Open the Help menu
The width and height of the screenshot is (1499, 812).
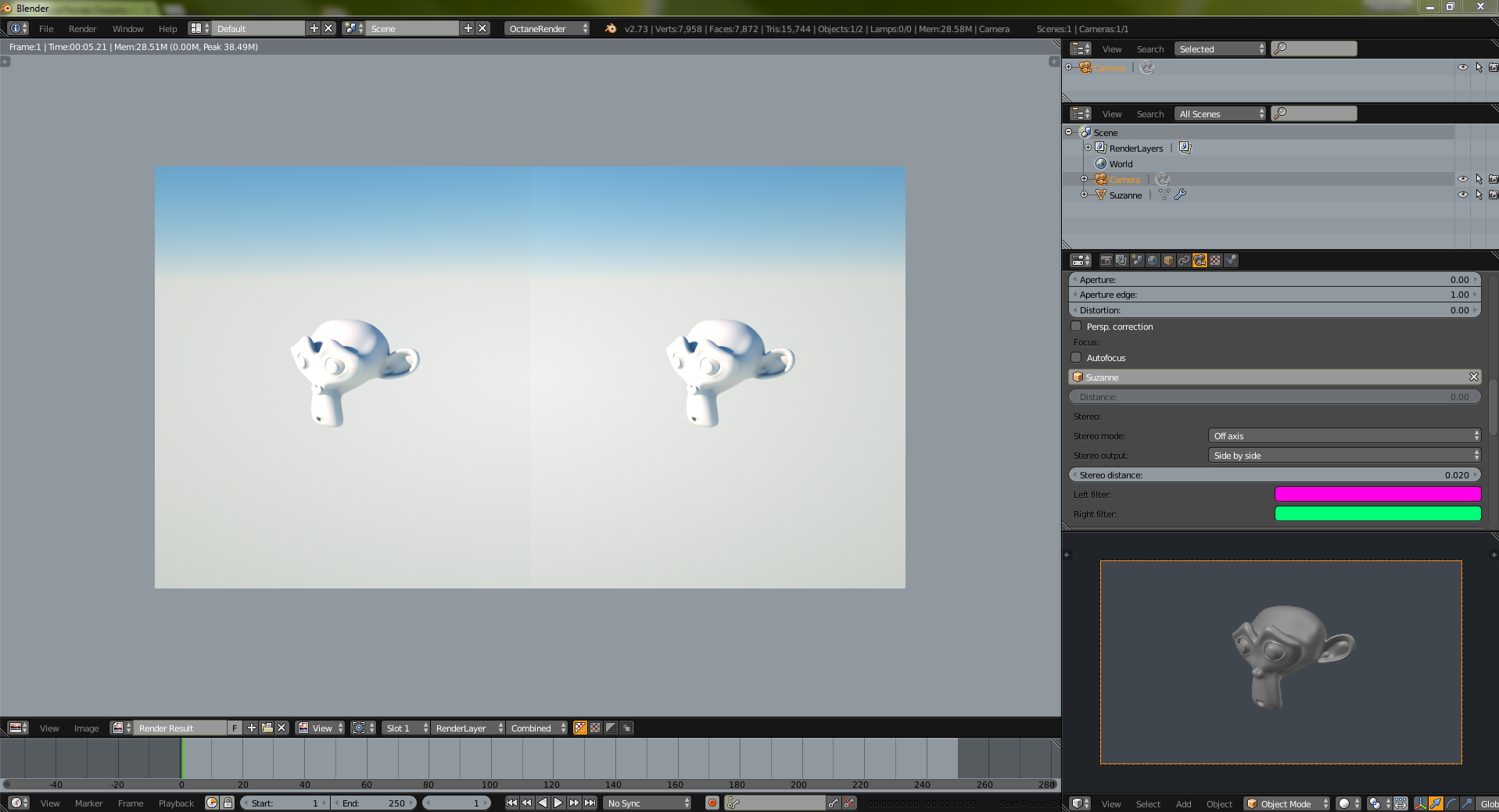tap(167, 29)
